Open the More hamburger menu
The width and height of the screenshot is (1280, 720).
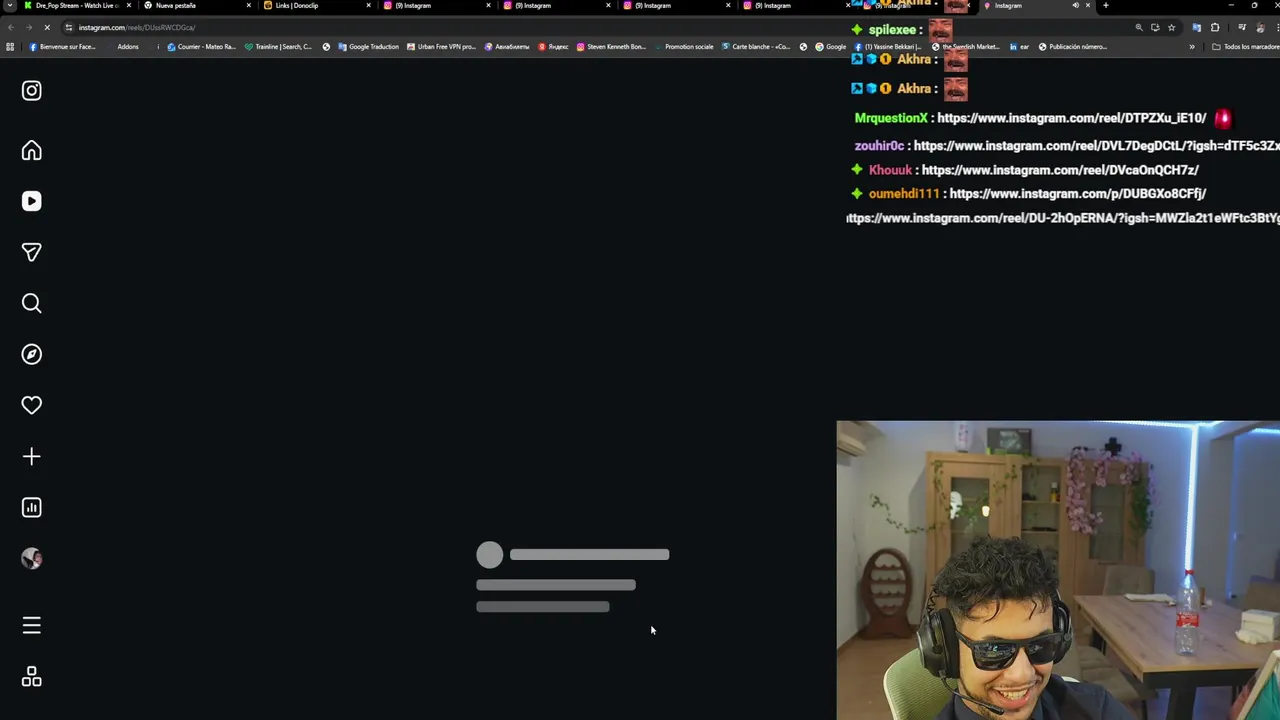coord(31,625)
